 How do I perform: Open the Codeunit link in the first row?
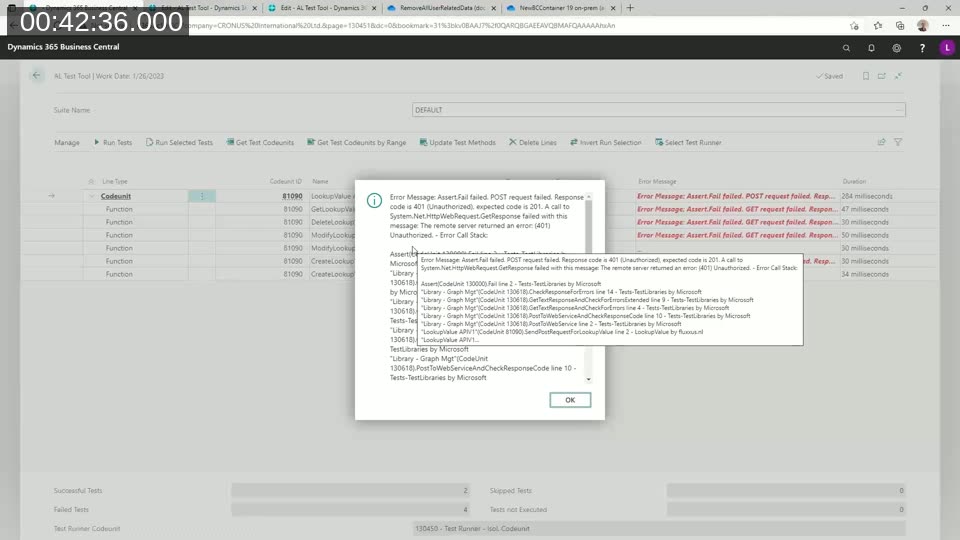(116, 197)
